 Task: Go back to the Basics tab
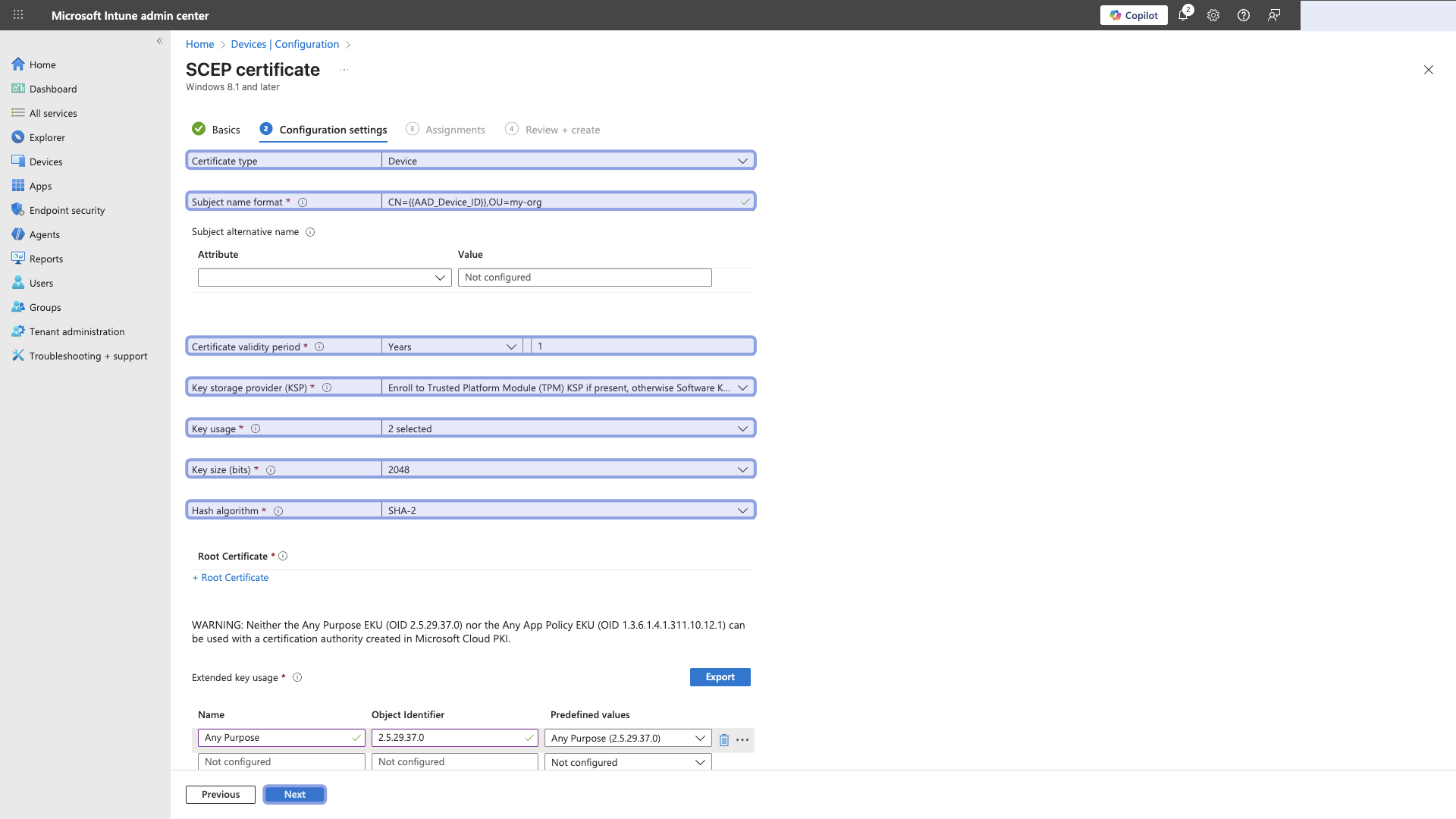(225, 130)
